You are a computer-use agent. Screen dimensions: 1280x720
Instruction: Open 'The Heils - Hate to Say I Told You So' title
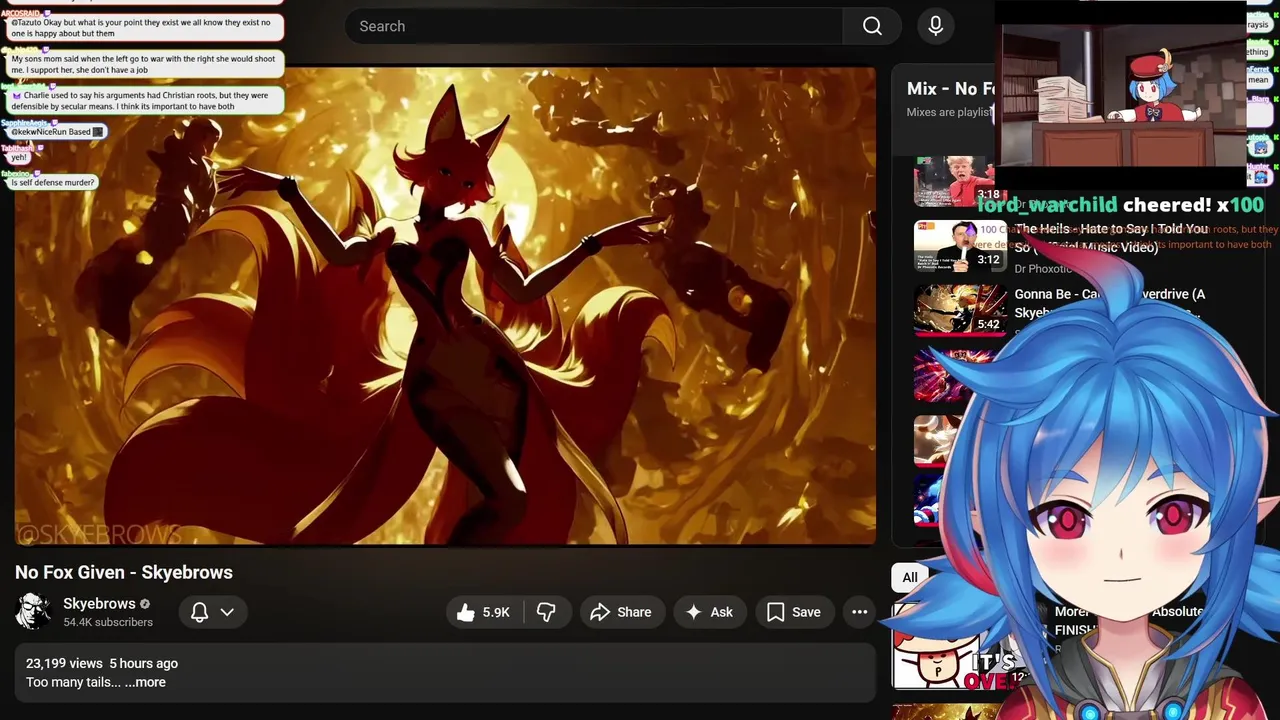tap(1110, 238)
